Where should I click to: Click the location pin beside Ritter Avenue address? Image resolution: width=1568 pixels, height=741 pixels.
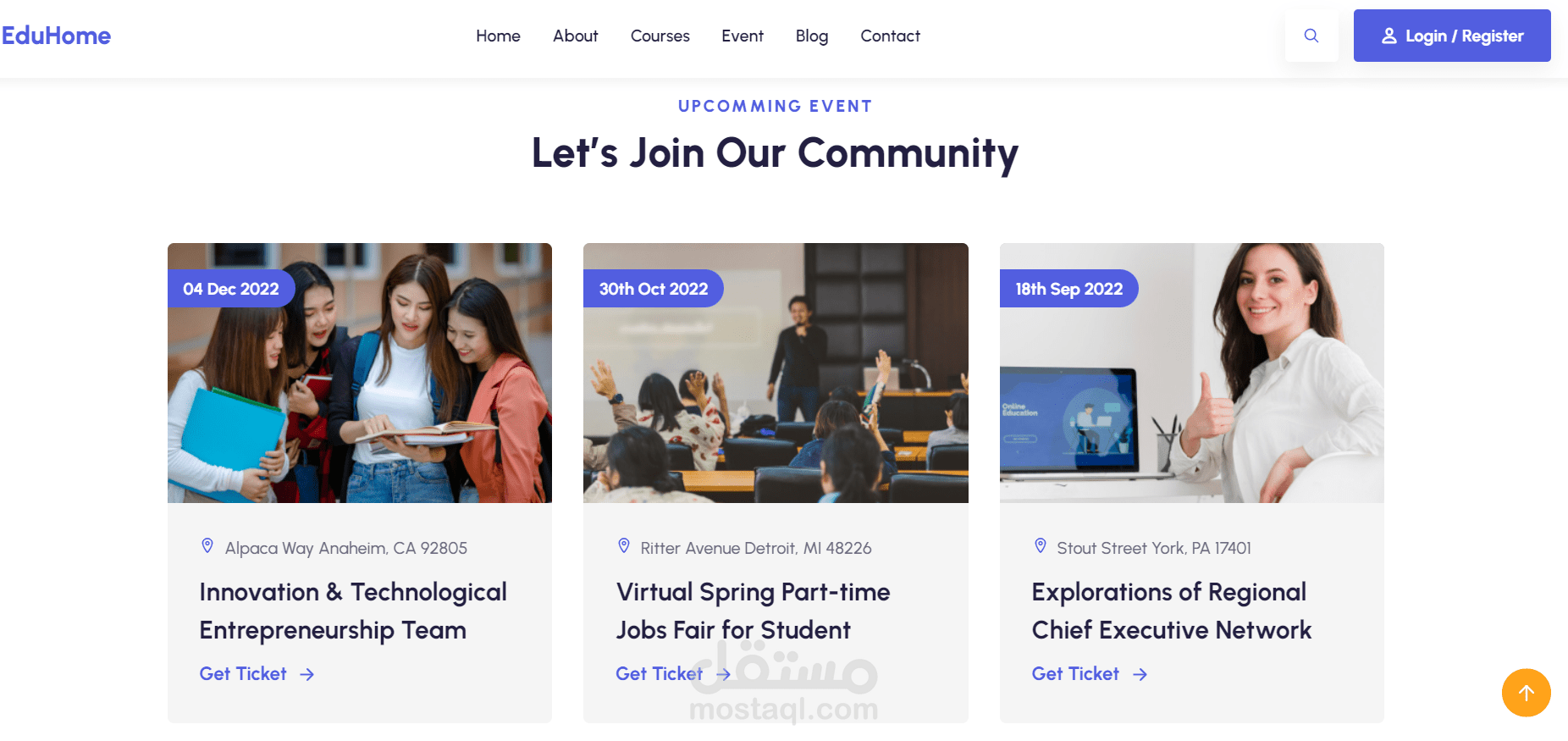click(624, 546)
